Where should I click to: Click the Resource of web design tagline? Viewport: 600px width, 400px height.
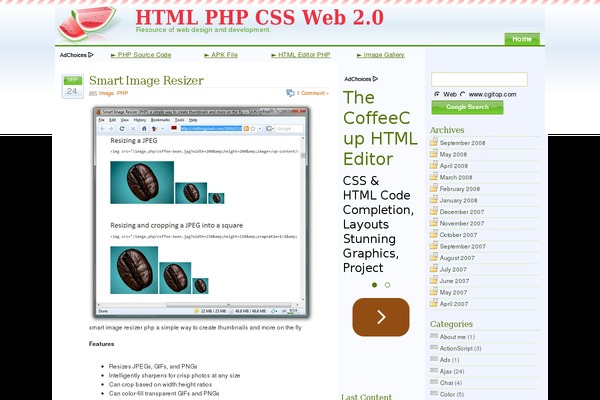pyautogui.click(x=203, y=30)
